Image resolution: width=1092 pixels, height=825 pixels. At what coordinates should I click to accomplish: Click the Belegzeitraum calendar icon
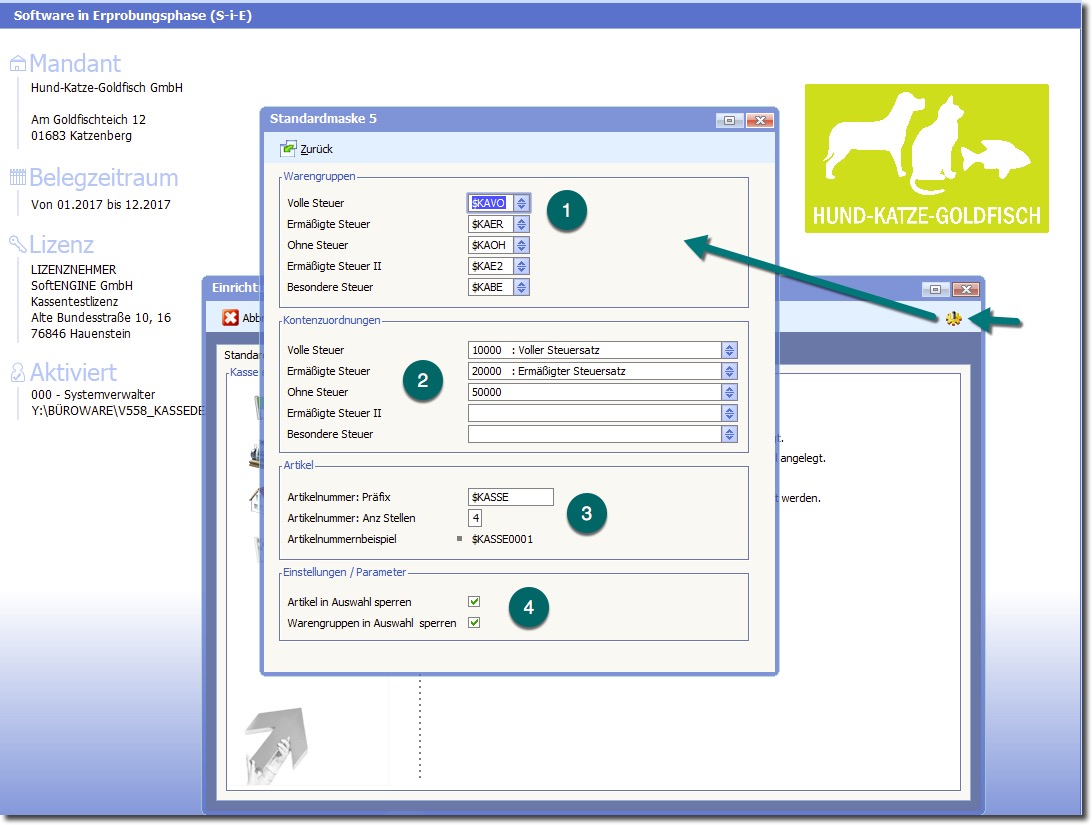click(x=17, y=178)
